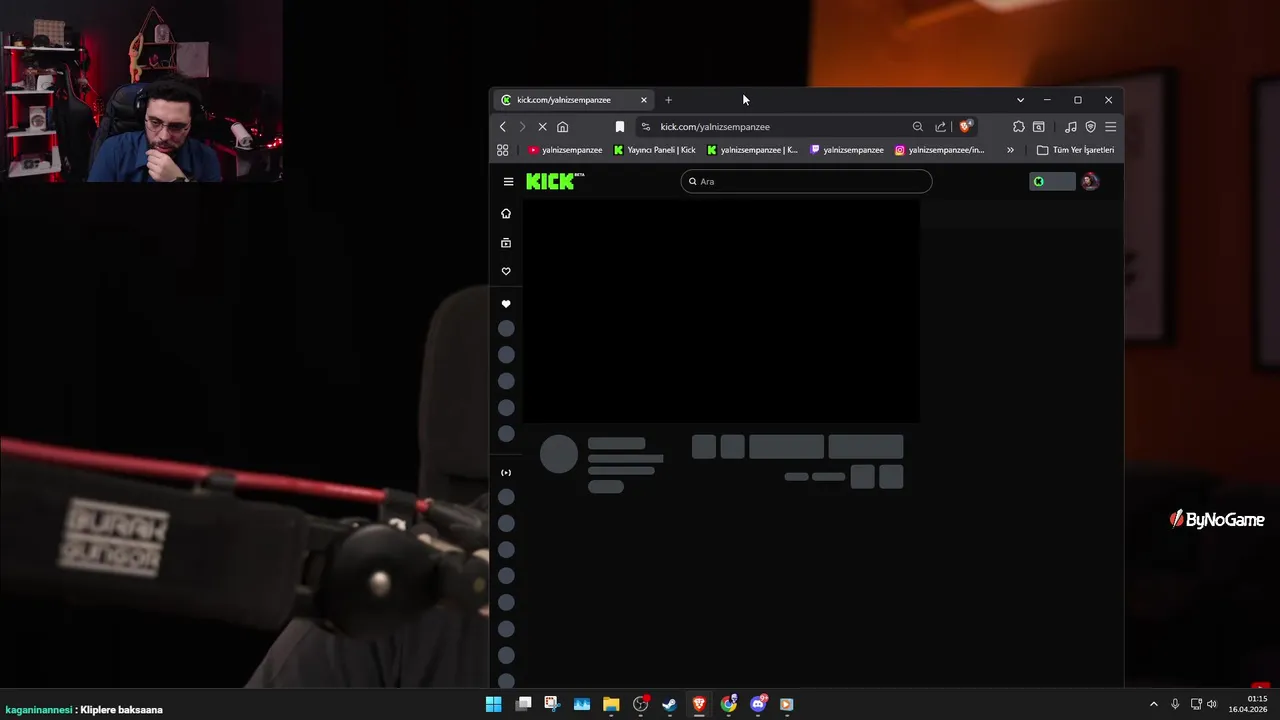Viewport: 1280px width, 720px height.
Task: Open the Yayıncı Paneli | Kick bookmark
Action: 655,150
